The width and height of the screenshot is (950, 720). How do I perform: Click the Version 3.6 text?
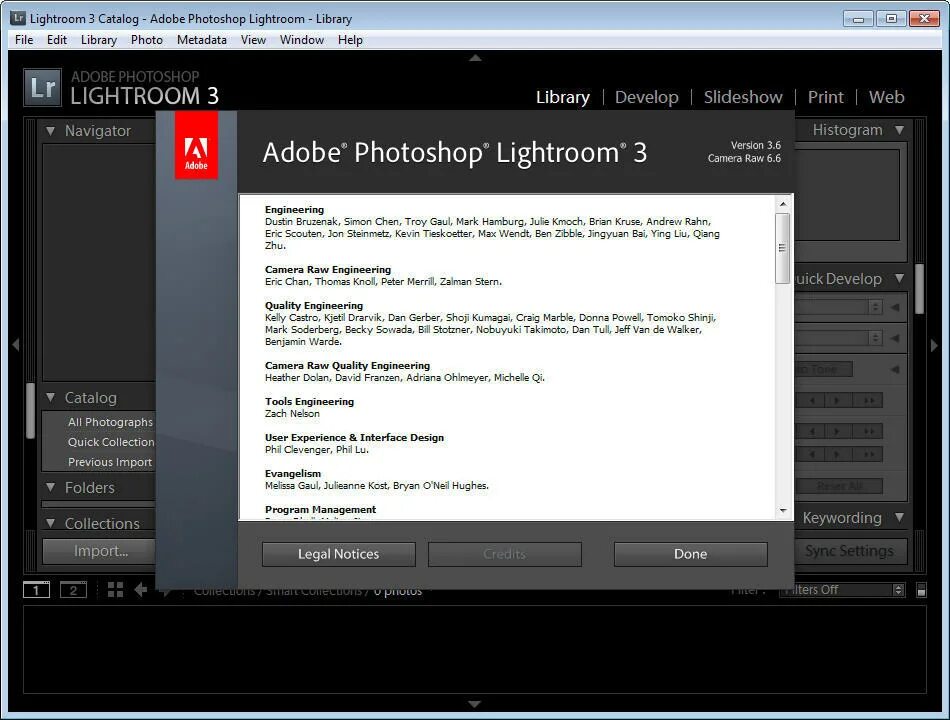point(756,145)
